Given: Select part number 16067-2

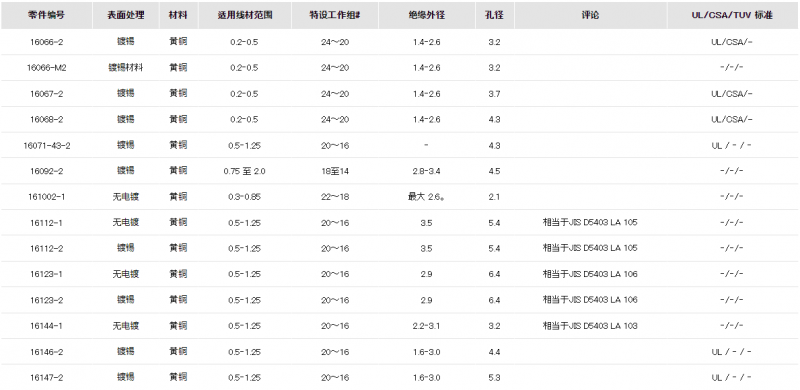Looking at the screenshot, I should click(x=46, y=94).
